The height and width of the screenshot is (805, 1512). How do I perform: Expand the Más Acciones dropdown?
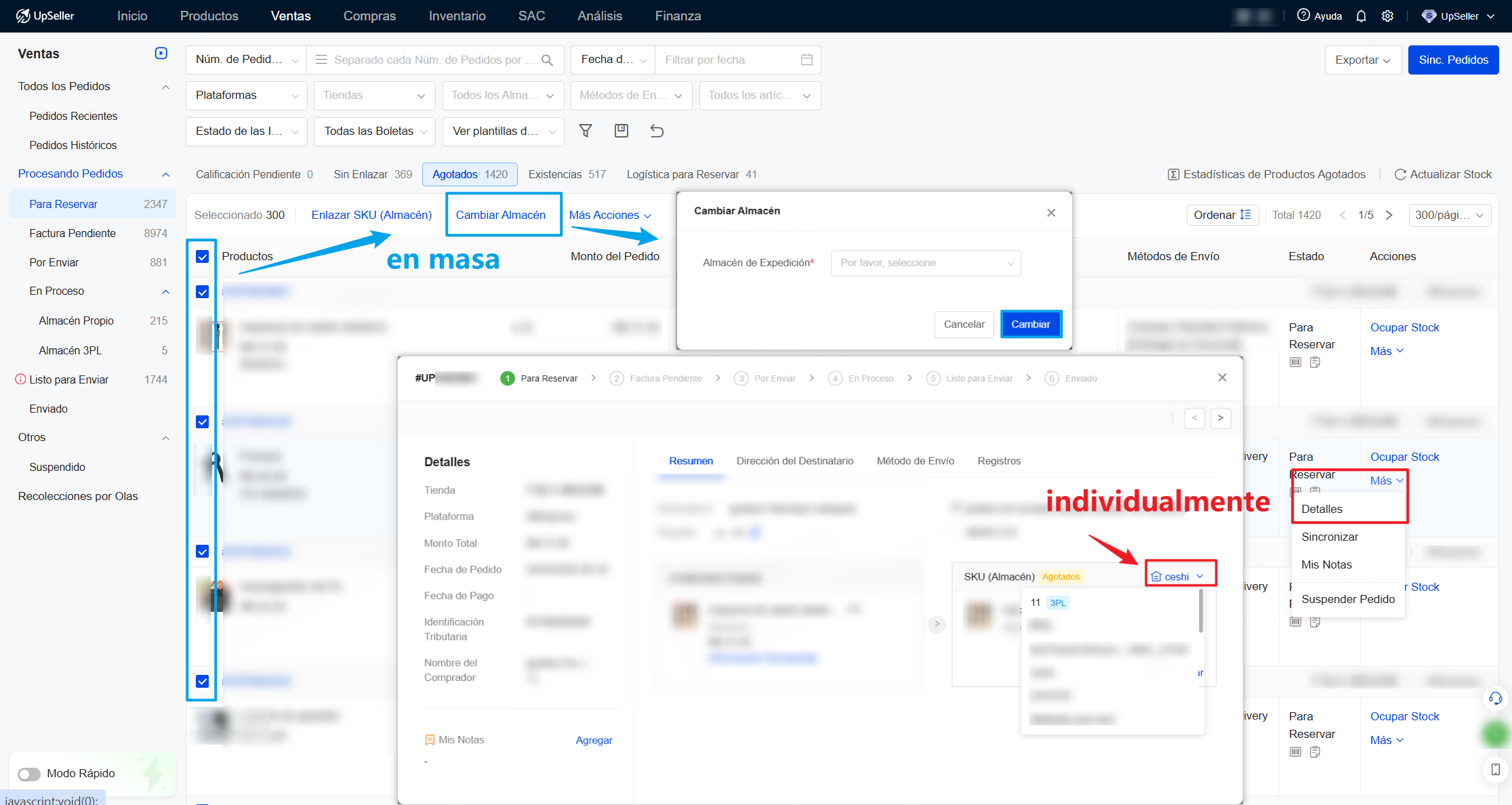610,215
